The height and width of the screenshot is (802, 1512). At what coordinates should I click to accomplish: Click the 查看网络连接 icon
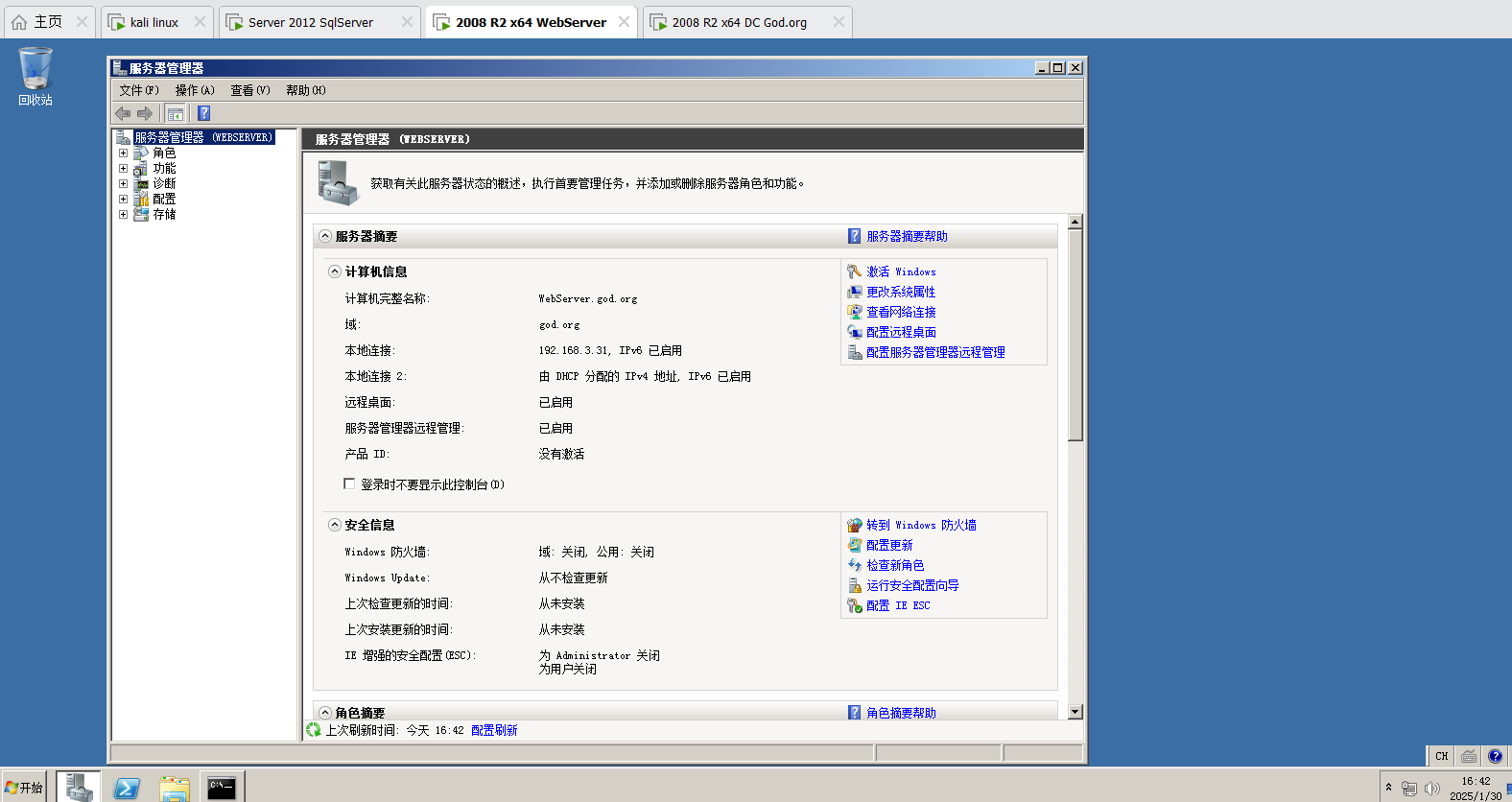point(854,312)
